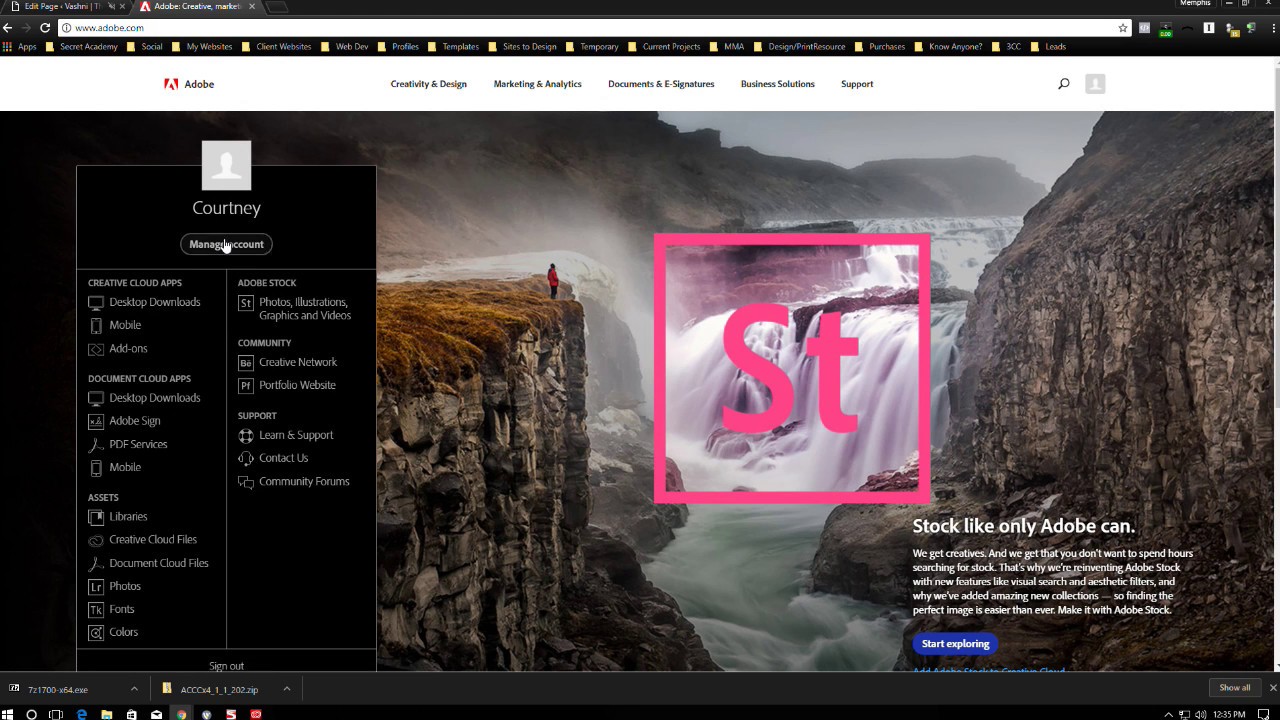Open the Support menu
Viewport: 1280px width, 720px height.
click(x=857, y=84)
